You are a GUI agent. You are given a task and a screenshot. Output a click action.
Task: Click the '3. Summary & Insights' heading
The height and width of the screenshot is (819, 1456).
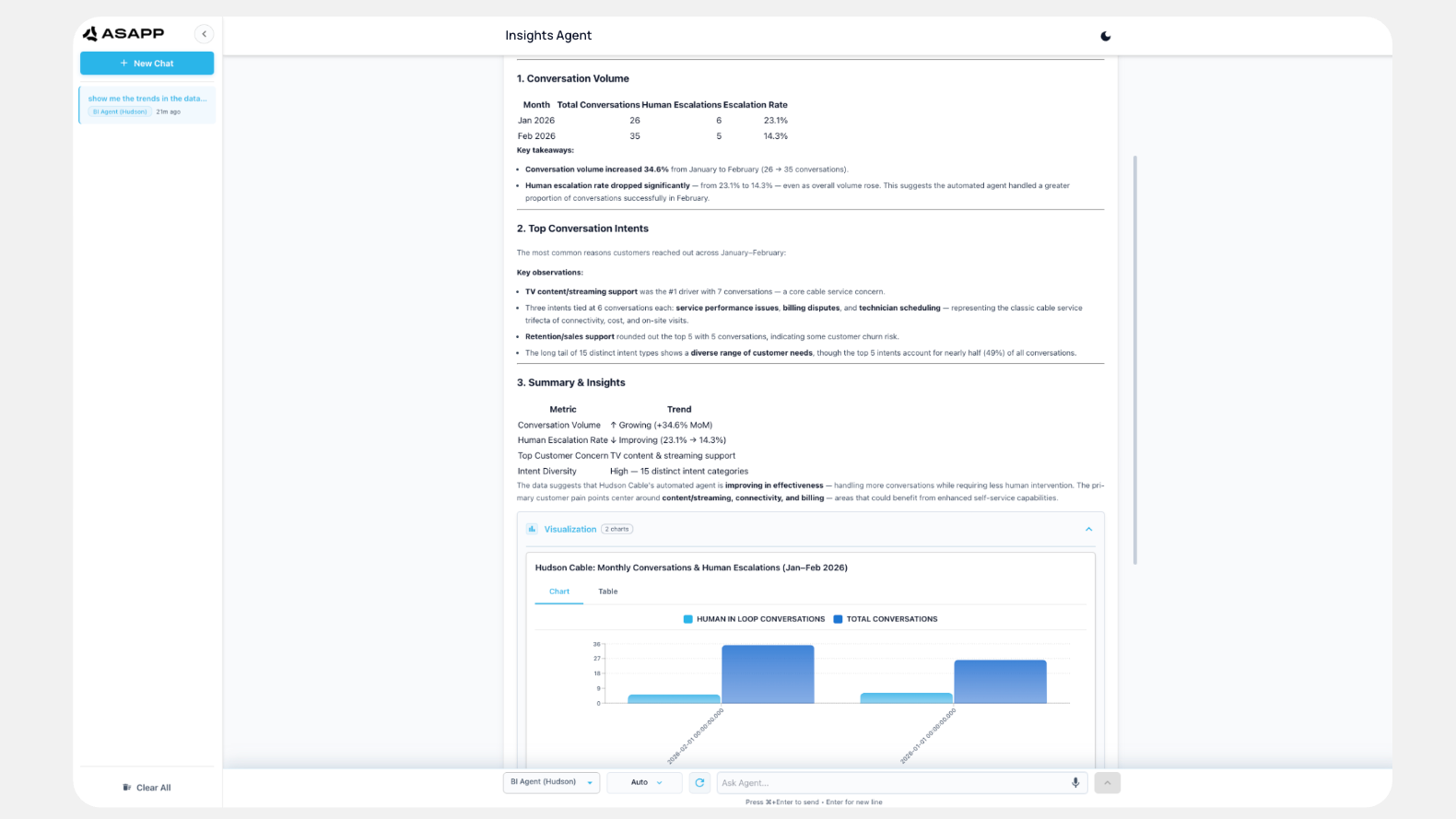click(x=571, y=382)
